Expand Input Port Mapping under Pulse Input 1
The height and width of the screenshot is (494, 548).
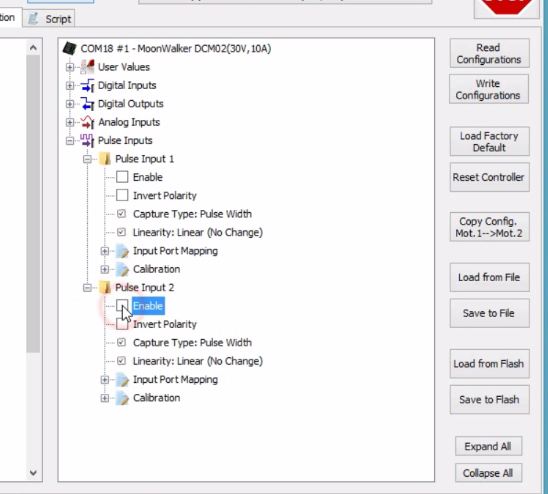coord(104,251)
